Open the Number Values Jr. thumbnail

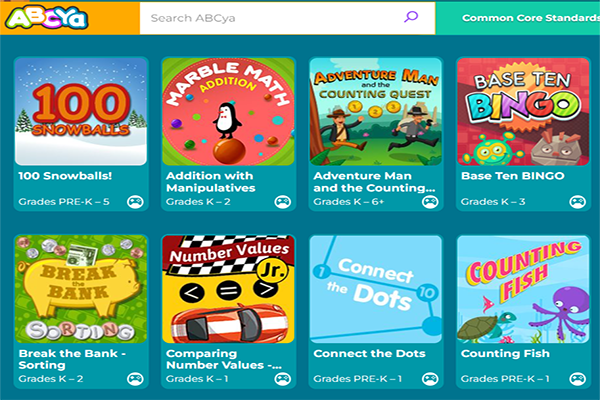point(228,288)
